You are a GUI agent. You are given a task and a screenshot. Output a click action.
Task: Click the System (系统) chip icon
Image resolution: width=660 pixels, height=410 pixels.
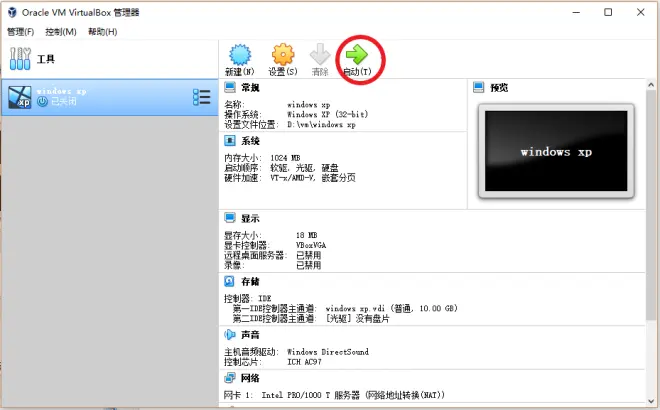click(x=230, y=141)
